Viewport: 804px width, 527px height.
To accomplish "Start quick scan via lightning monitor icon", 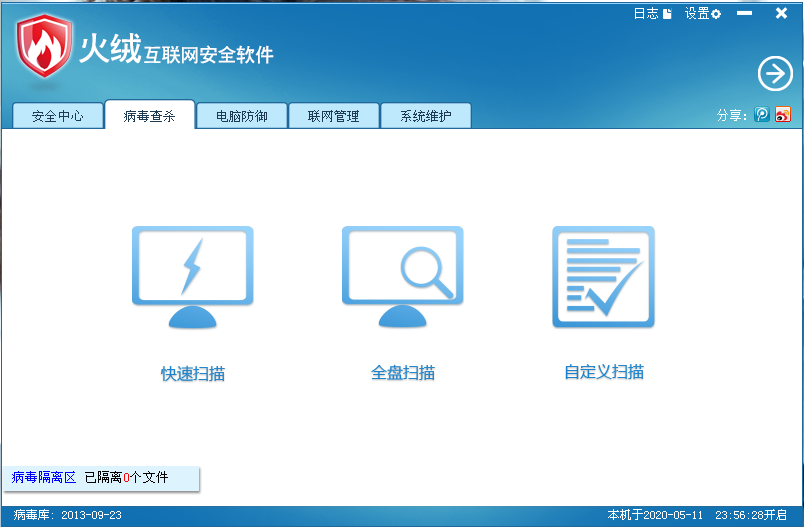I will [x=193, y=277].
